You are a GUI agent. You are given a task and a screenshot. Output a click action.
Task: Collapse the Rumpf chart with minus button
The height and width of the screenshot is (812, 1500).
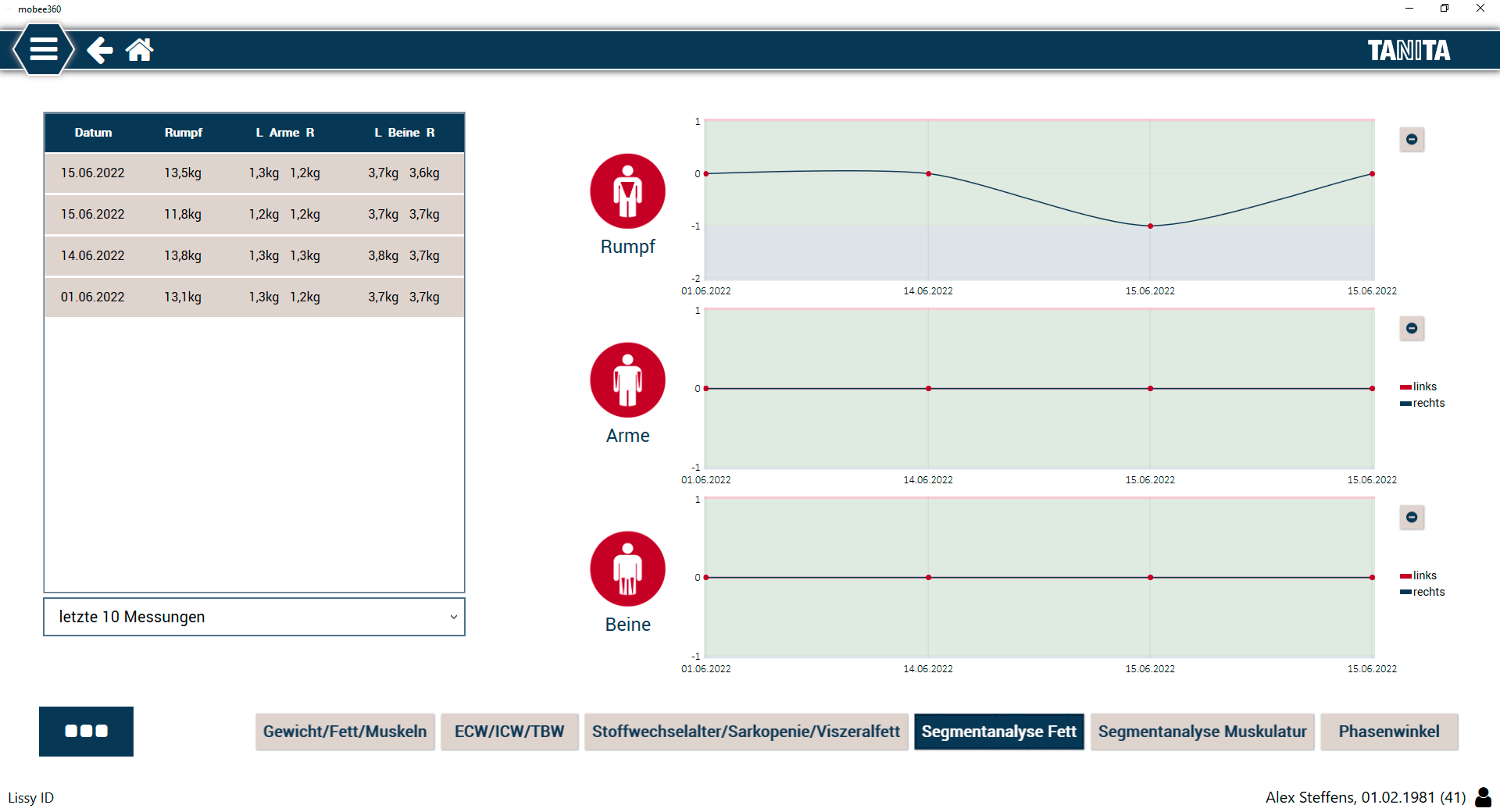tap(1411, 140)
